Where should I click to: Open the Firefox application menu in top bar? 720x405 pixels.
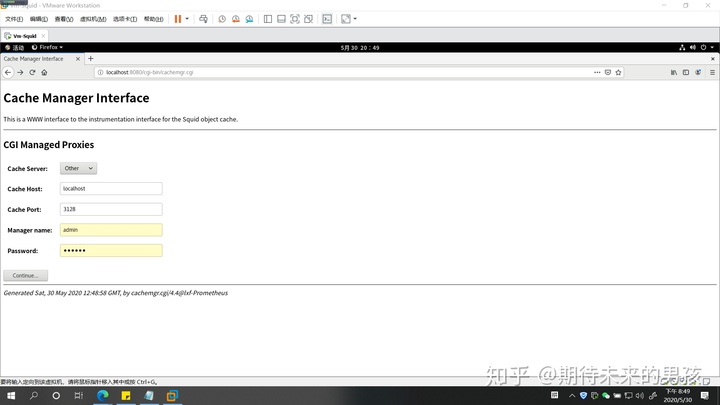47,47
